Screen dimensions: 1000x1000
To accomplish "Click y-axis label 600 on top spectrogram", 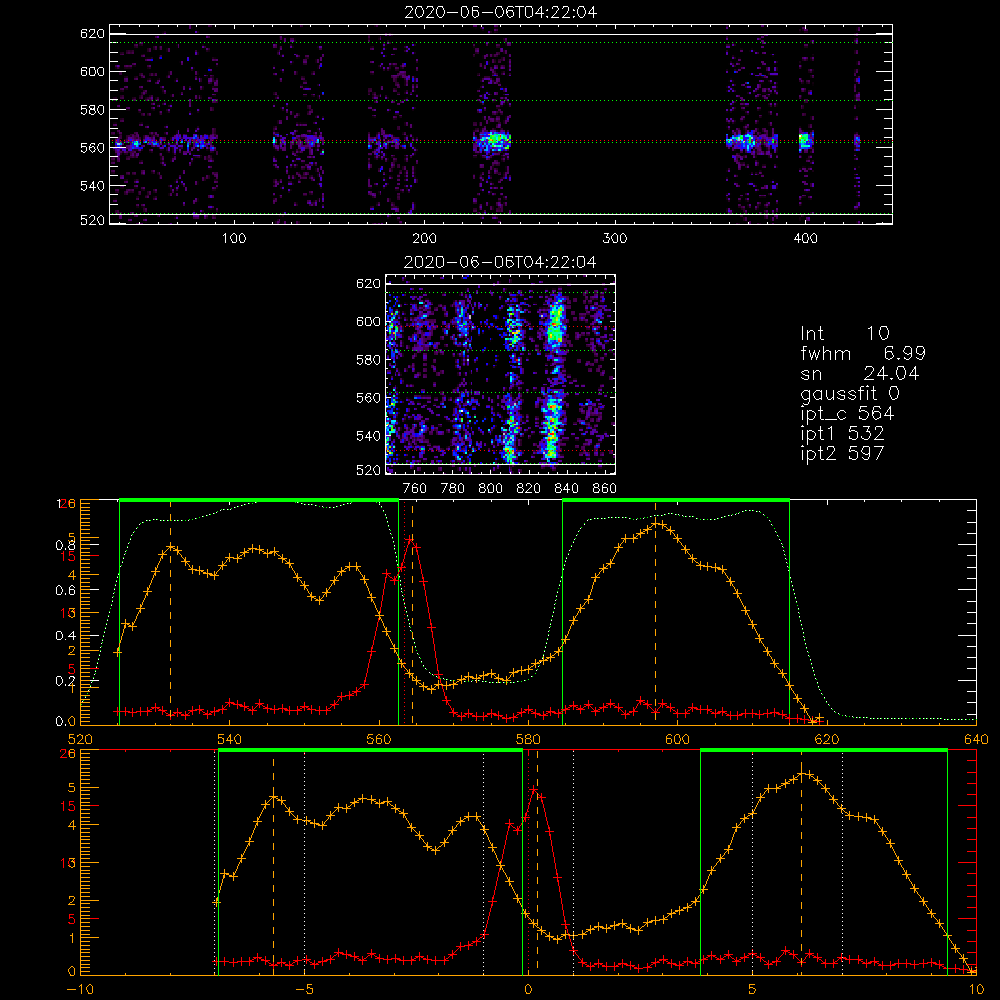I will tap(92, 71).
